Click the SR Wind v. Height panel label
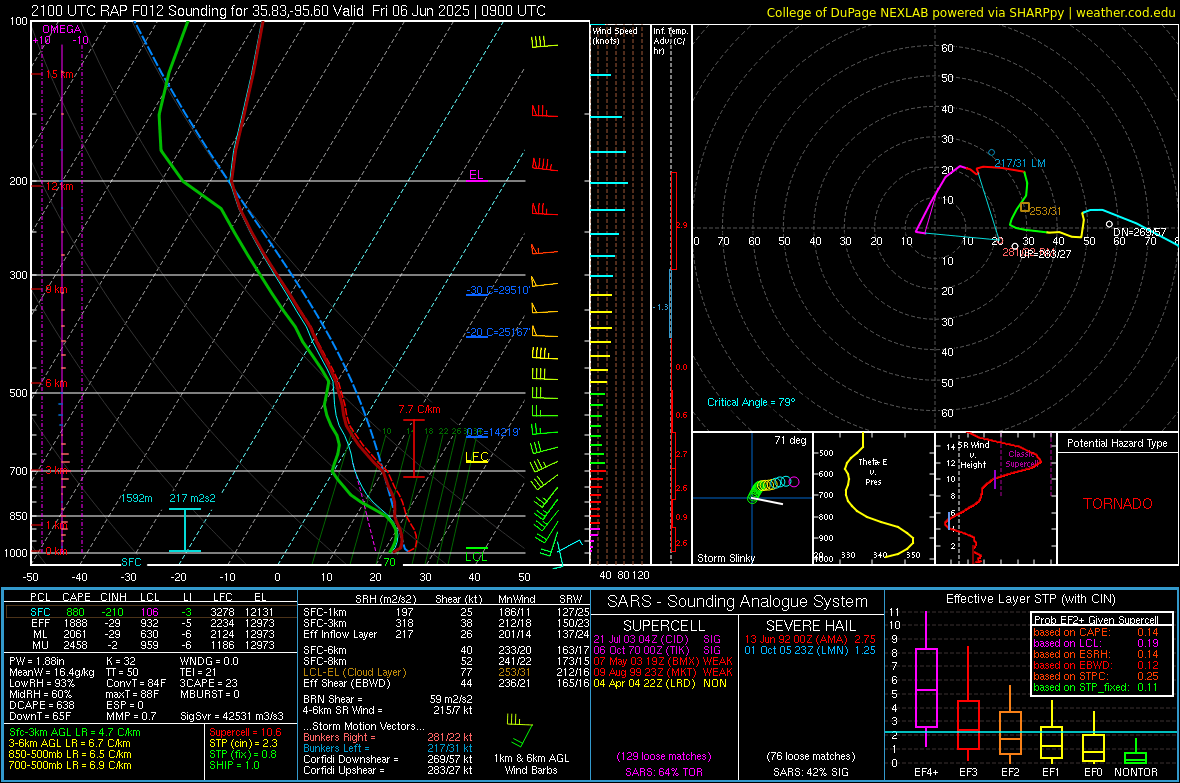This screenshot has width=1180, height=783. (975, 455)
